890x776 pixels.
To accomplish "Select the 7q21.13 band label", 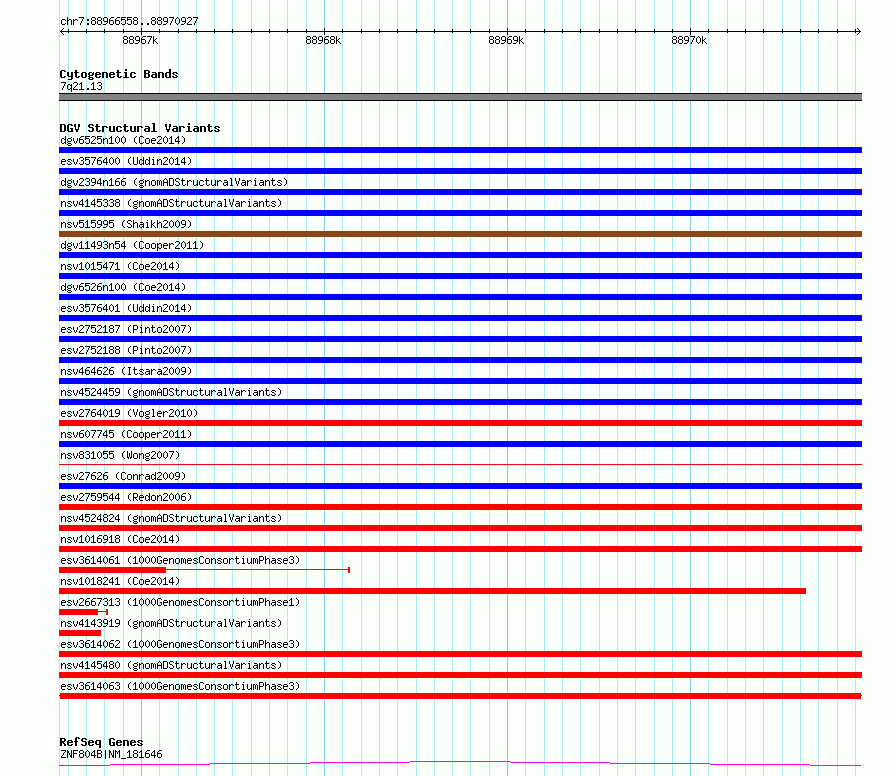I will tap(81, 86).
